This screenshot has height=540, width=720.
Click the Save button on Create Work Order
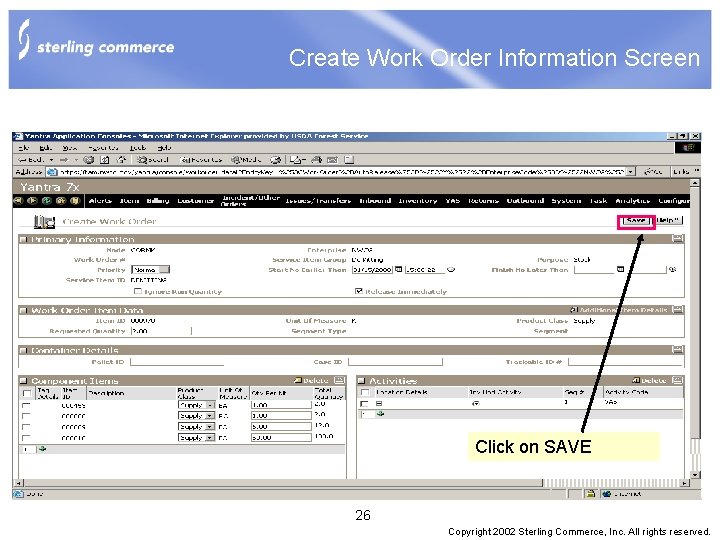coord(635,221)
